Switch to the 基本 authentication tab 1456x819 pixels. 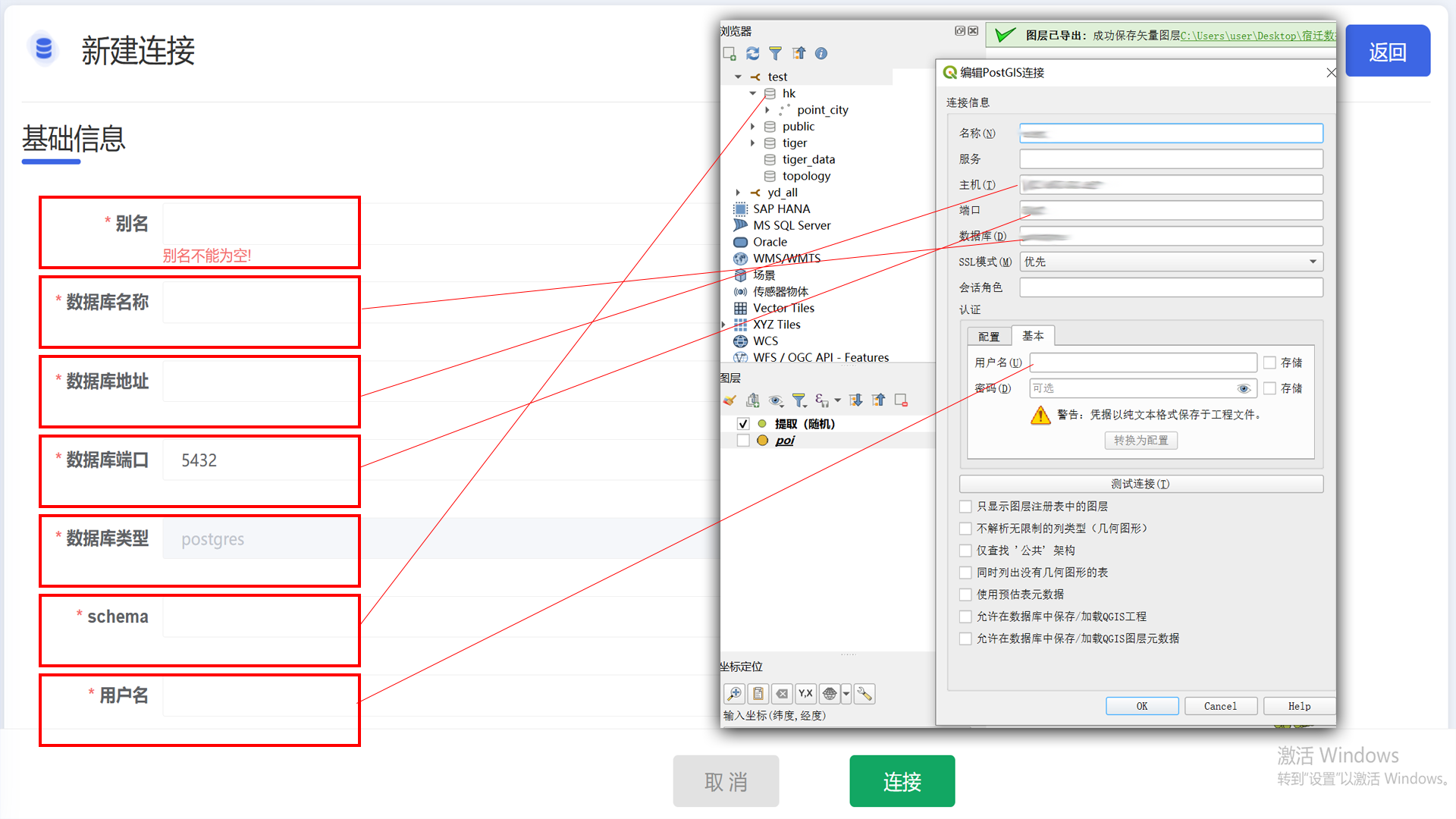1032,335
